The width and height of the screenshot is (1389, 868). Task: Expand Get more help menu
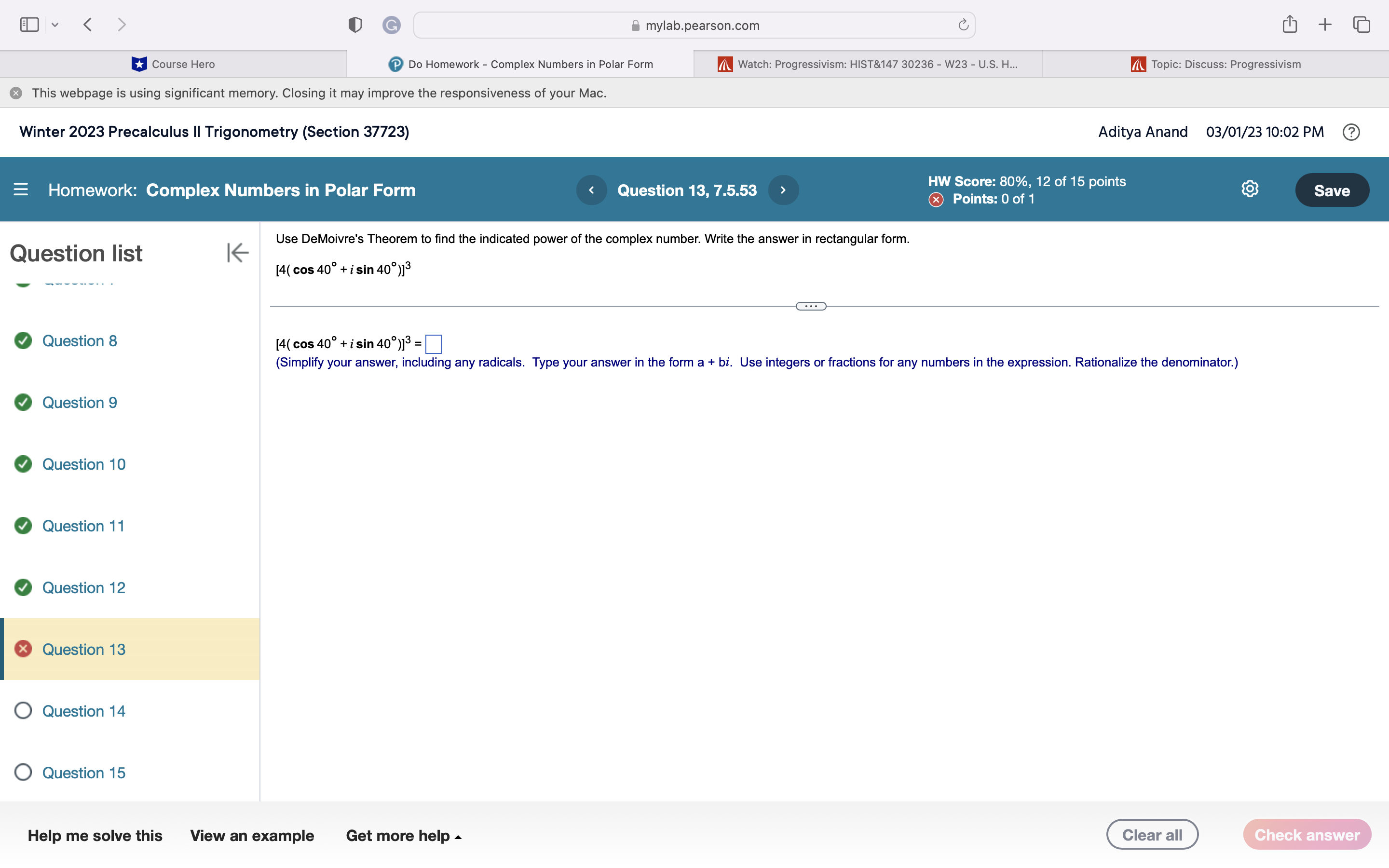404,835
